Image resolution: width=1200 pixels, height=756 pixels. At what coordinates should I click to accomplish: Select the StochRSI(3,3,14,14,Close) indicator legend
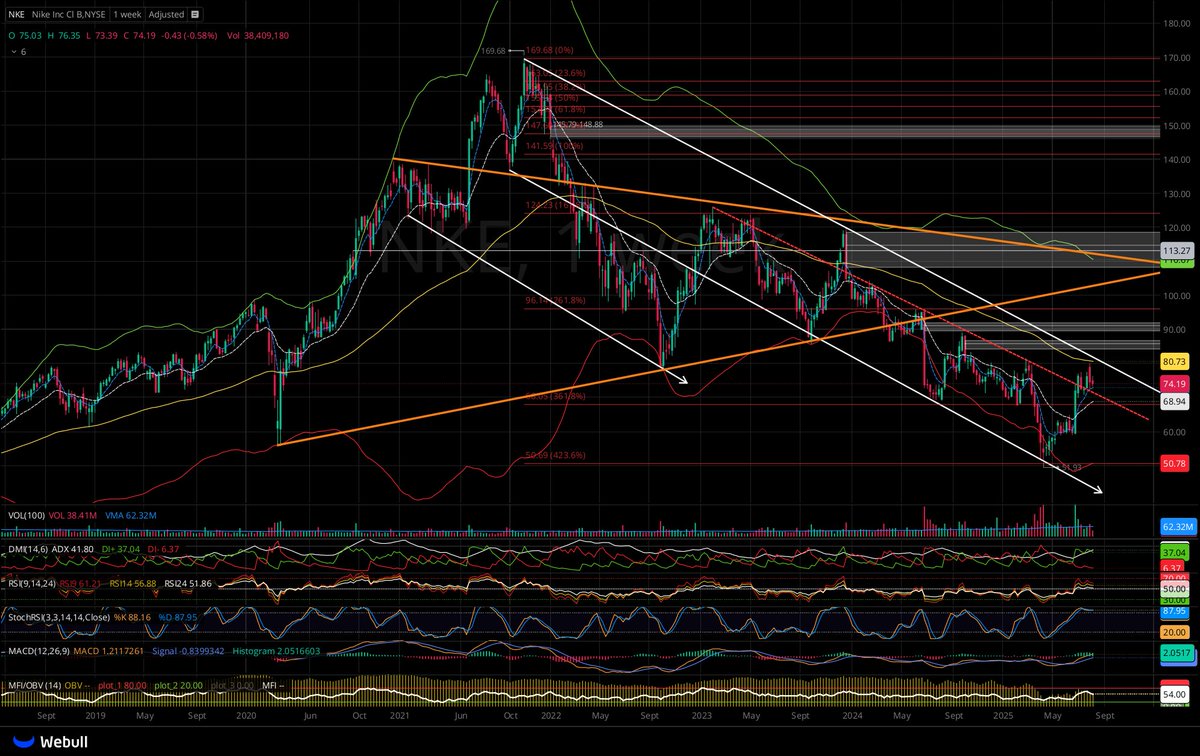tap(59, 619)
